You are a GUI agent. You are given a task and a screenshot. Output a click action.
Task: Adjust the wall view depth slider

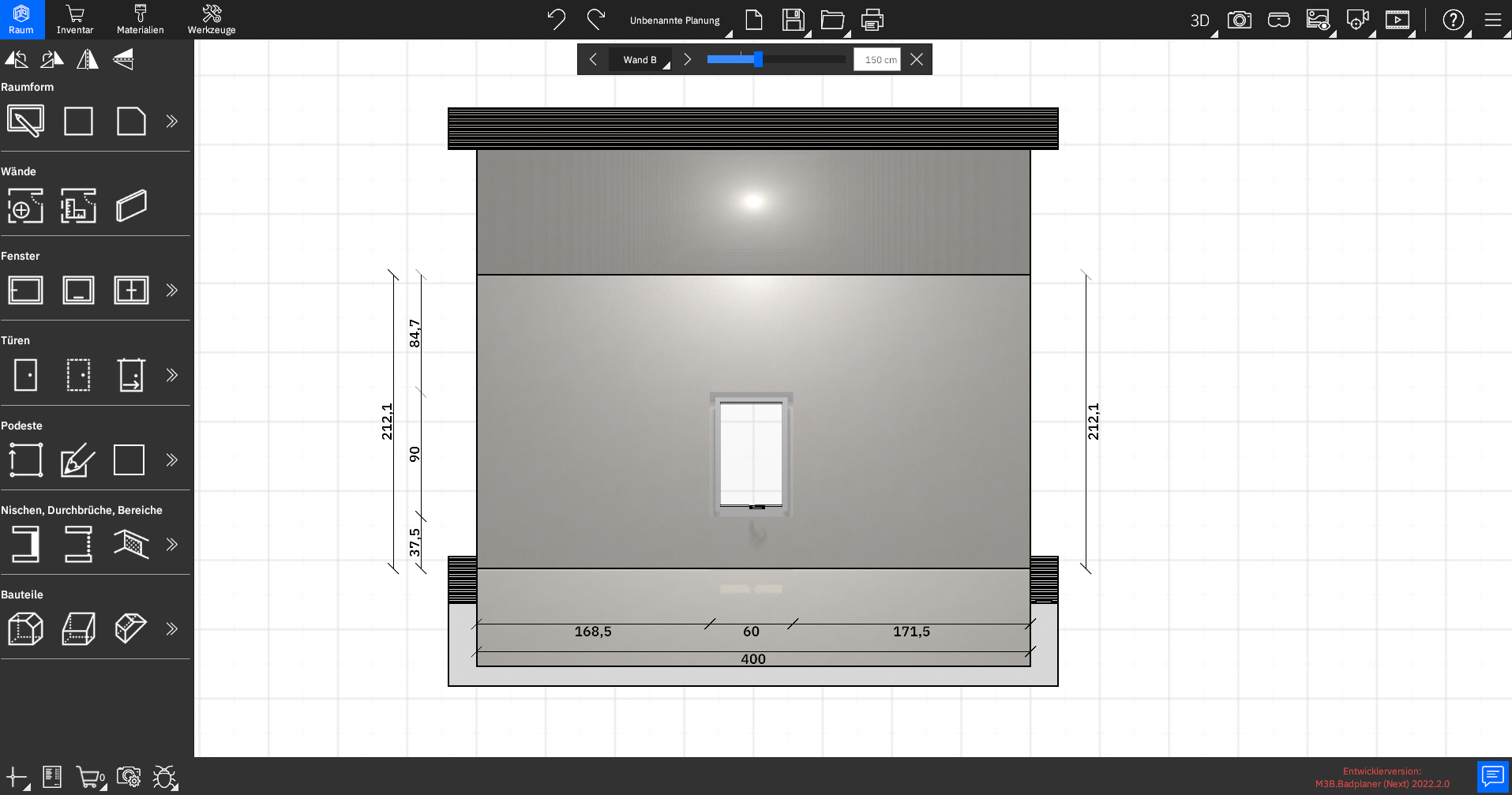pos(758,59)
